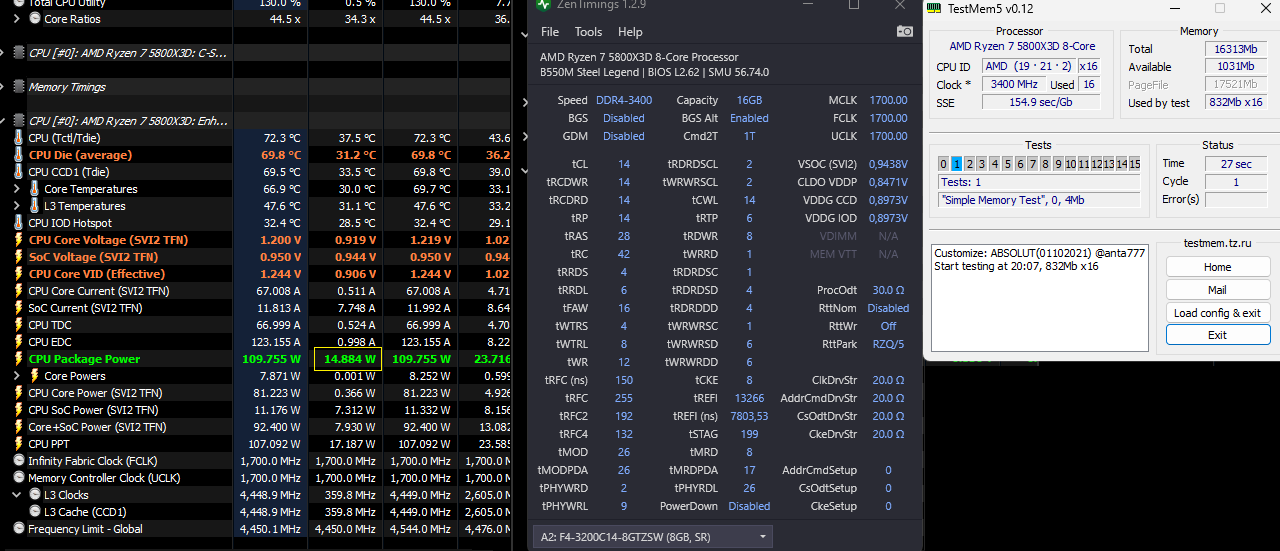
Task: Click the CPU Package Power label
Action: [84, 359]
